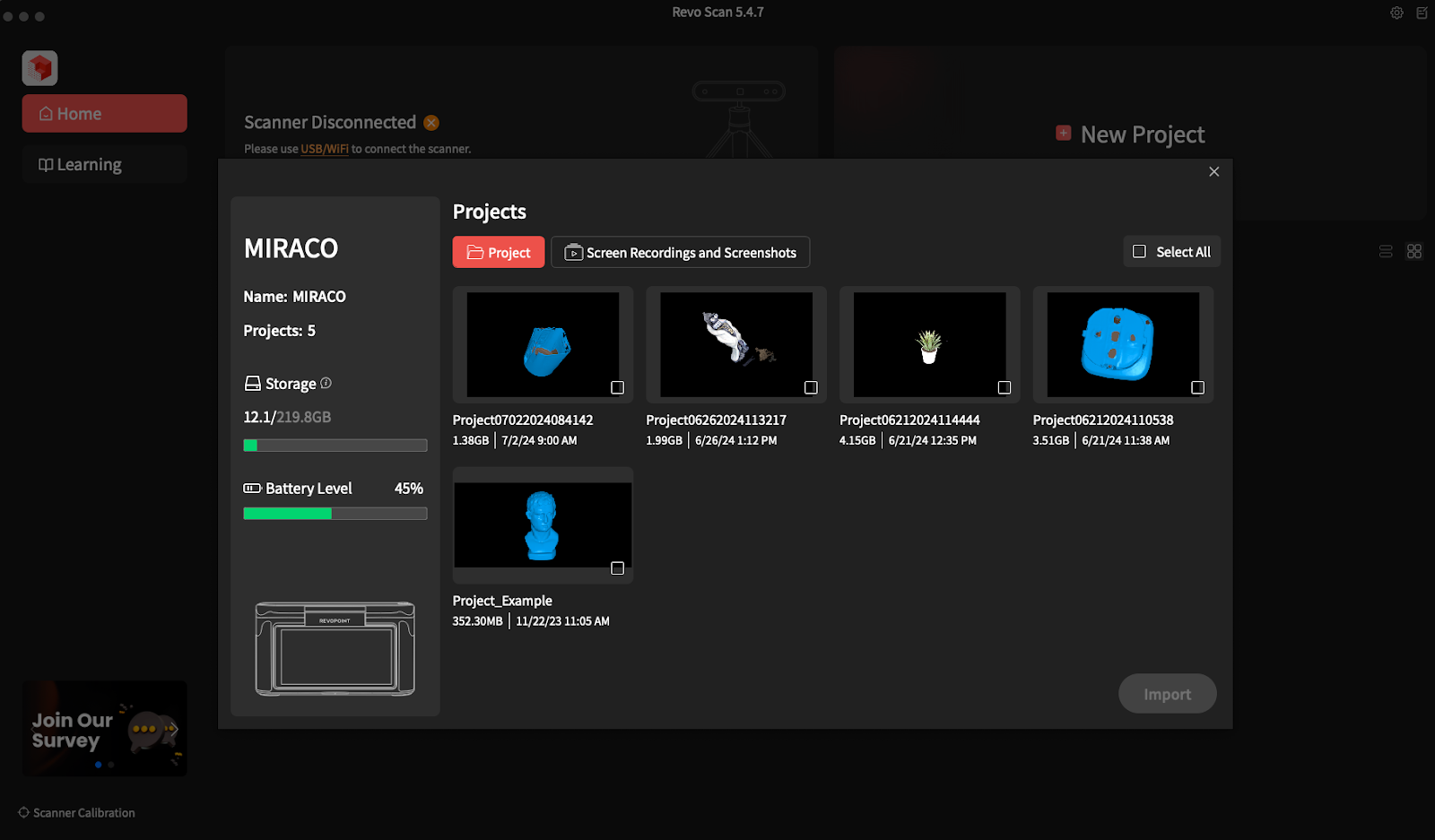Screen dimensions: 1435x840
Task: Click the Storage drive icon
Action: (x=253, y=384)
